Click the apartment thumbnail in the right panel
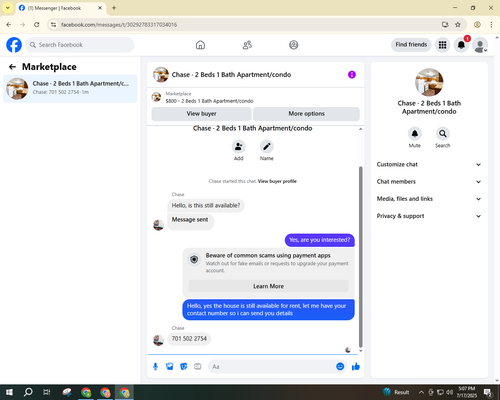The width and height of the screenshot is (500, 400). click(429, 82)
